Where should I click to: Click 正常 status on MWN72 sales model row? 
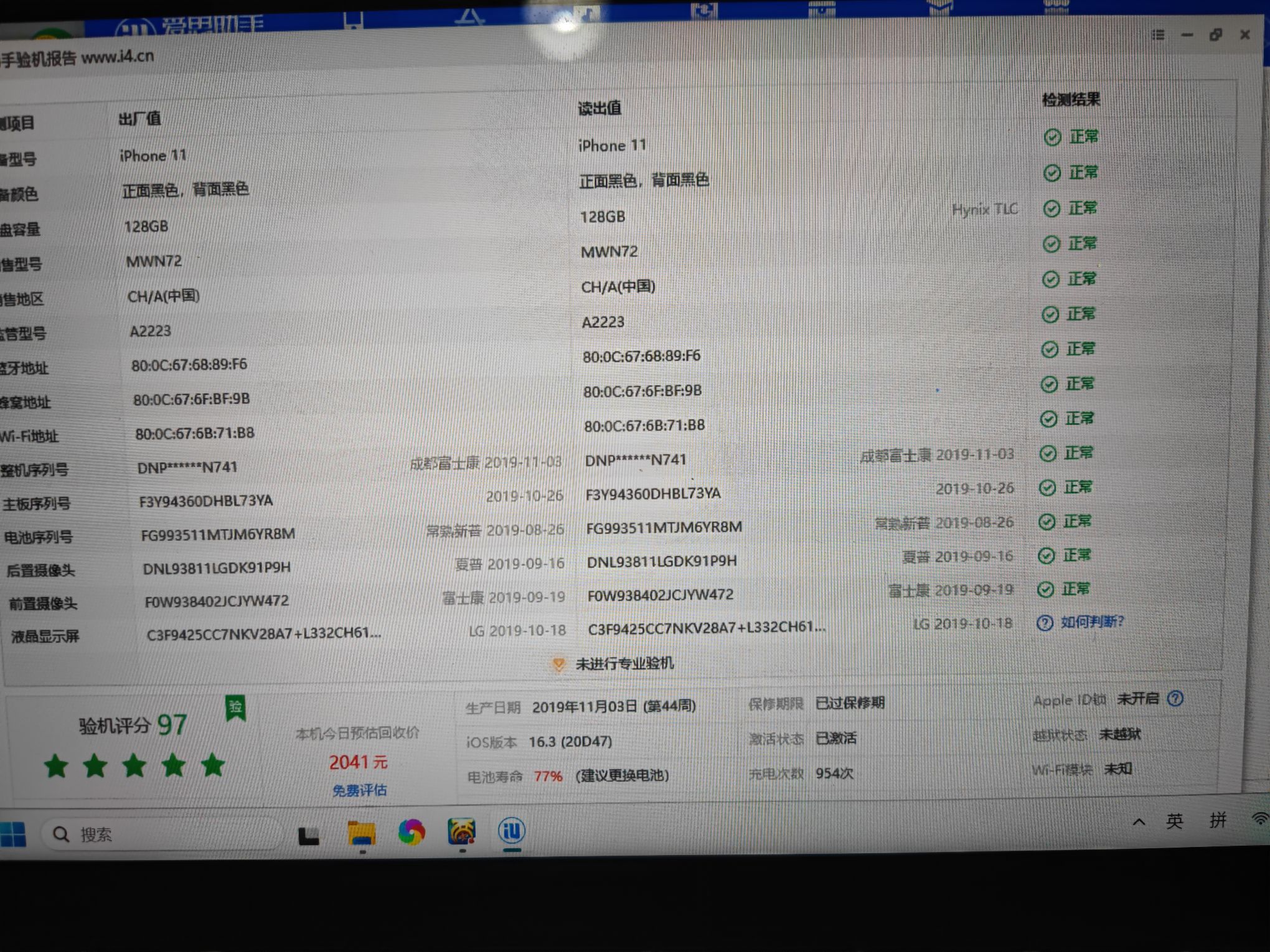[1082, 243]
